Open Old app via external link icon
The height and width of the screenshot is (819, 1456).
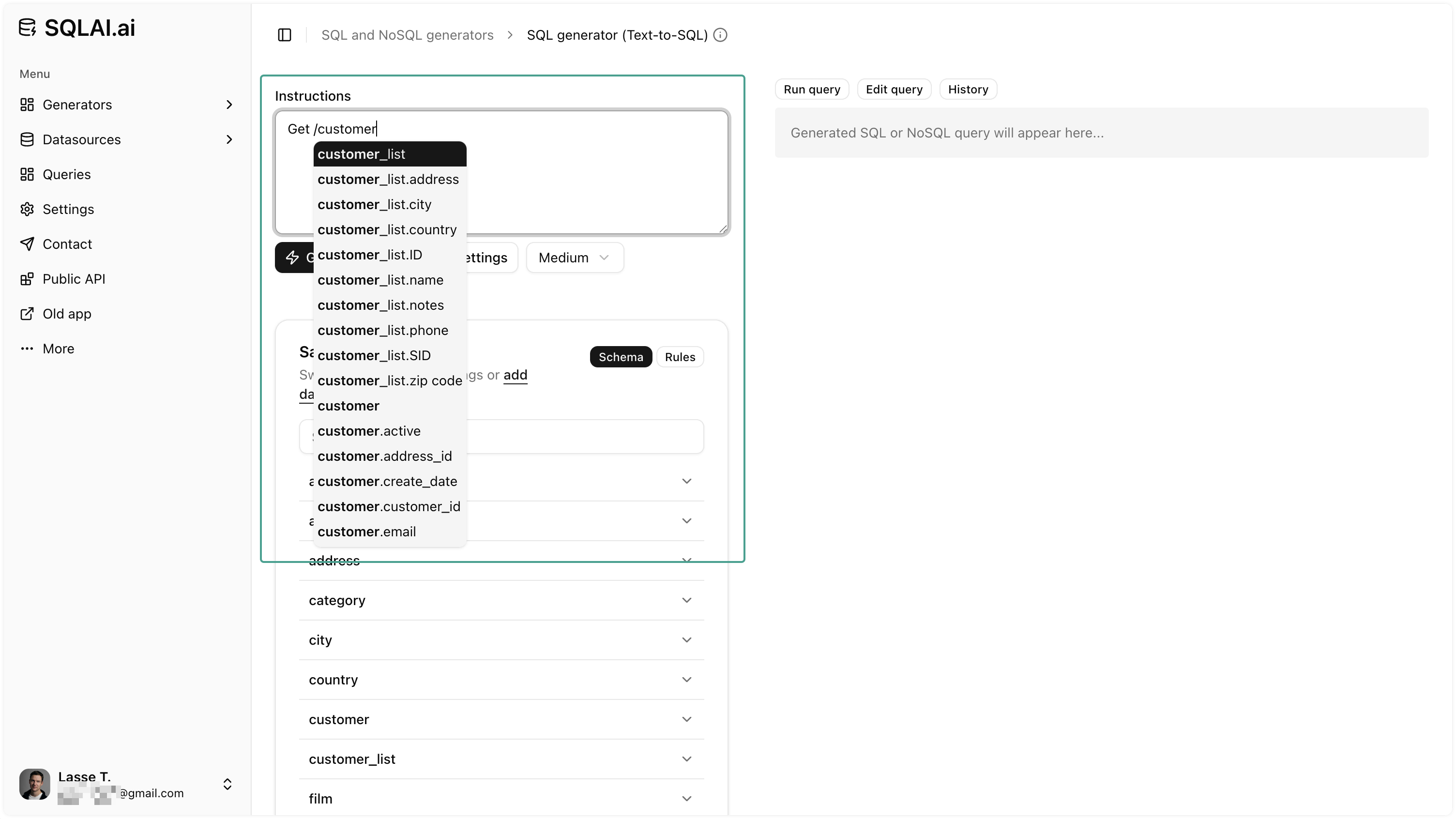coord(27,314)
